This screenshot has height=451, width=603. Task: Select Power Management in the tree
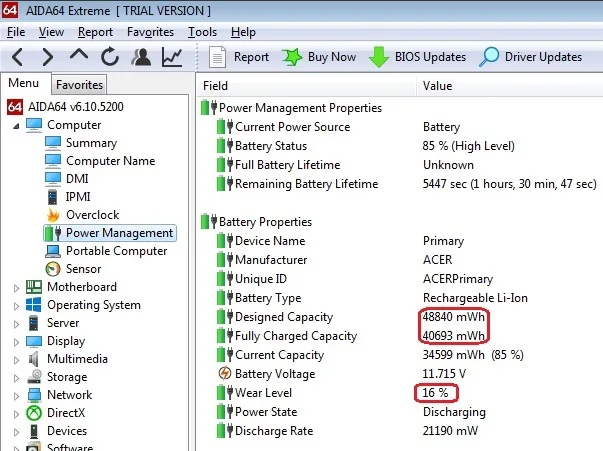120,233
